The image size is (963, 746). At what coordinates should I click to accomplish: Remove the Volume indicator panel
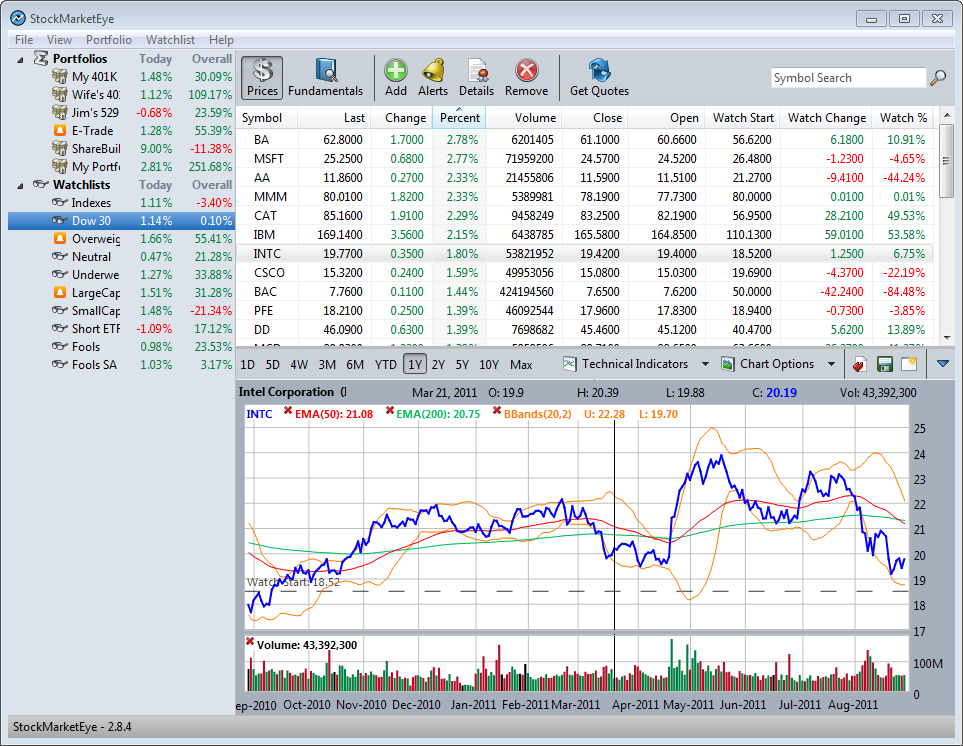250,642
